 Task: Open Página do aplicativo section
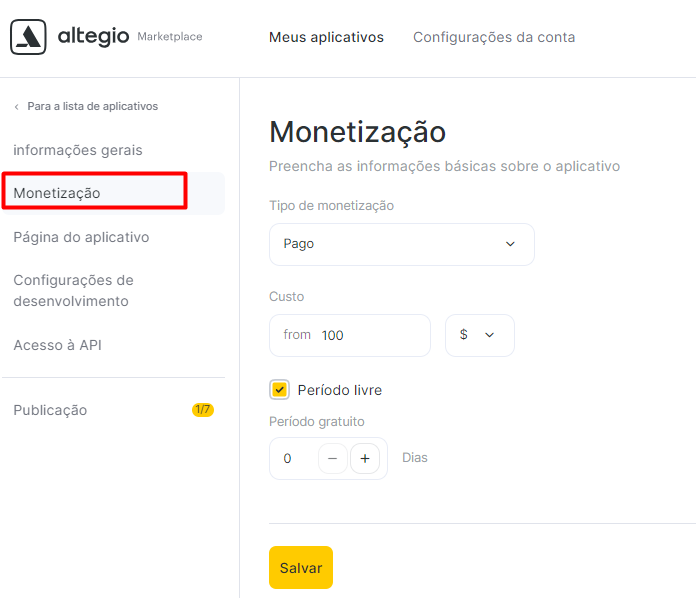81,237
